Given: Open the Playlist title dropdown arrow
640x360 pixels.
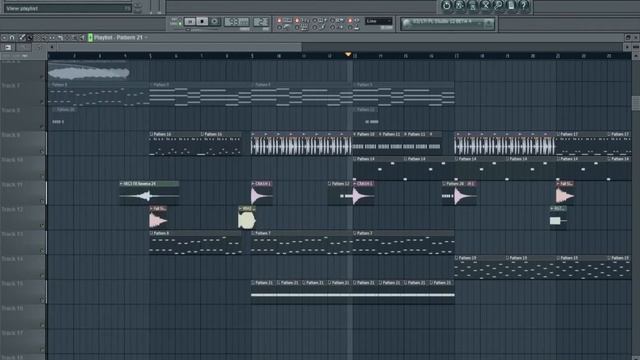Looking at the screenshot, I should pos(146,38).
